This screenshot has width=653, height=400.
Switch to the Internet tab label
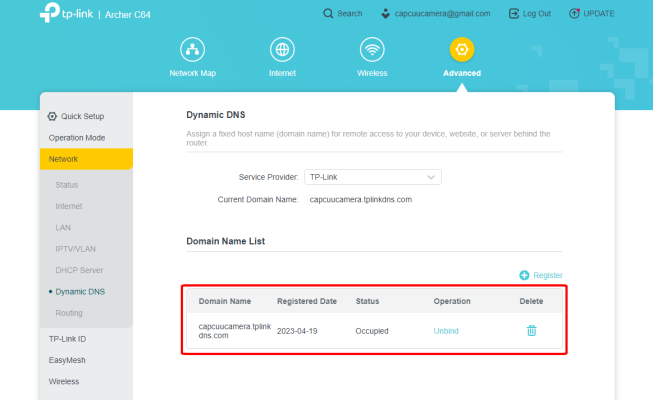point(282,73)
